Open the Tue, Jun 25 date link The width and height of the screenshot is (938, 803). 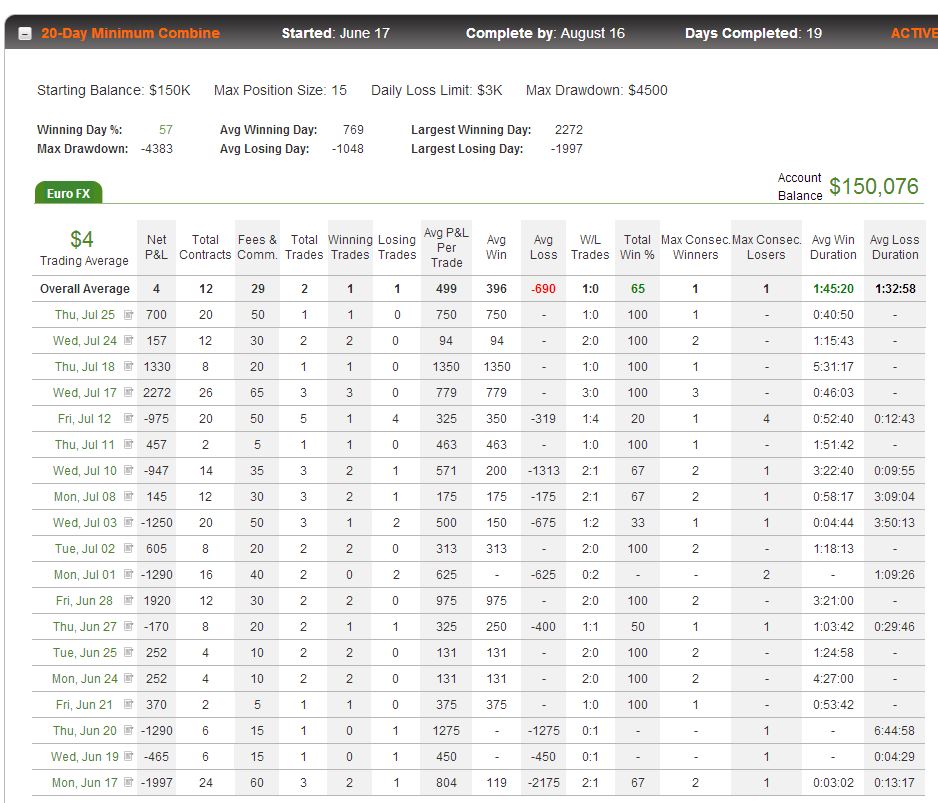point(84,652)
